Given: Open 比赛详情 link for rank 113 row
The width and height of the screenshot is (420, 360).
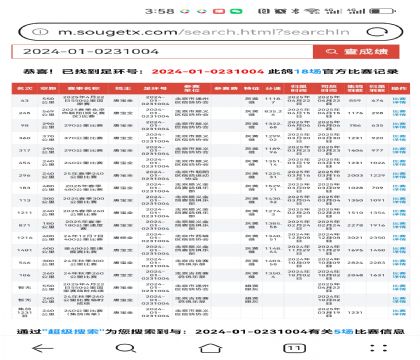Looking at the screenshot, I should pos(399,200).
